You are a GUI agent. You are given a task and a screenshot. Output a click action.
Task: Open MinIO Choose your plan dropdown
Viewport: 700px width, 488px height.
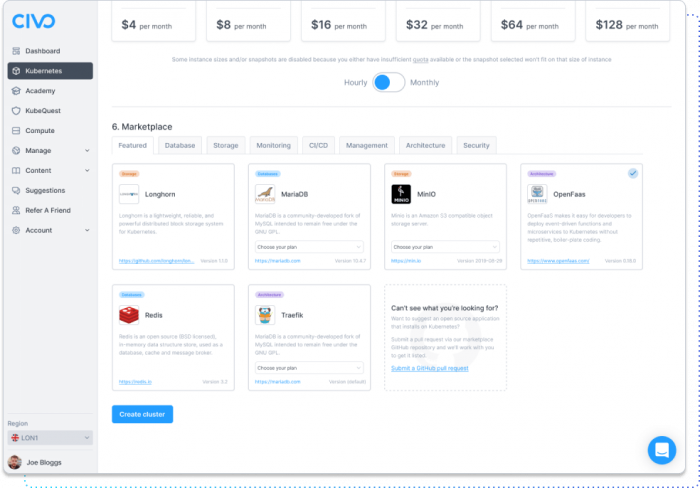coord(445,247)
